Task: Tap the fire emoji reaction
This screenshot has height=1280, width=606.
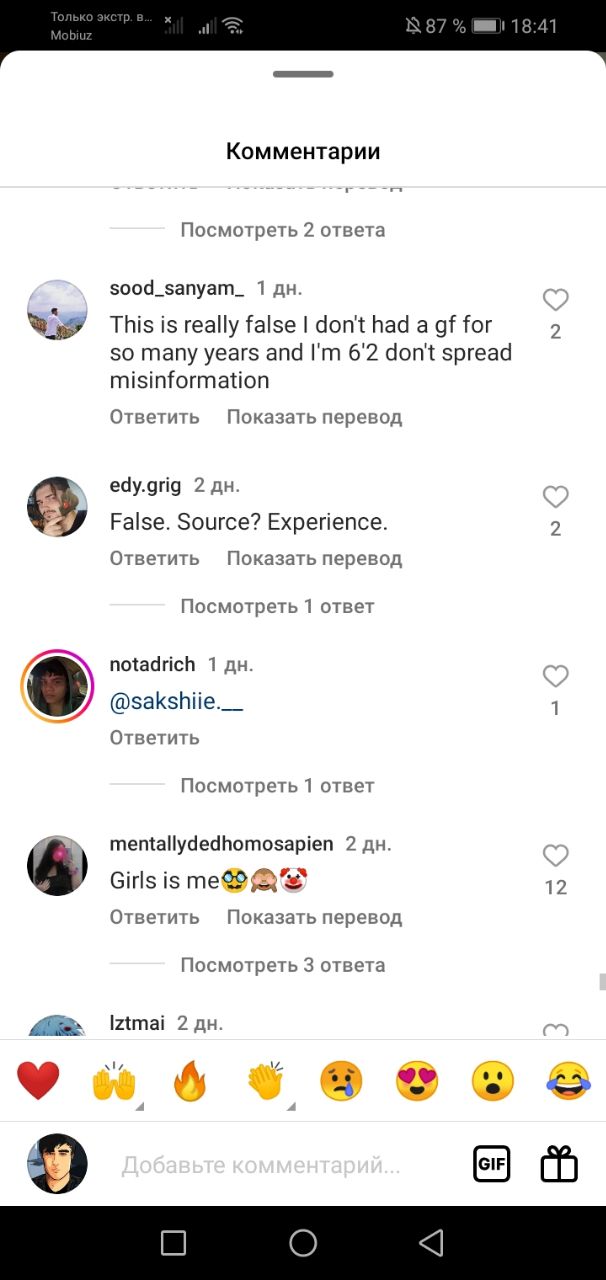Action: pyautogui.click(x=190, y=1081)
